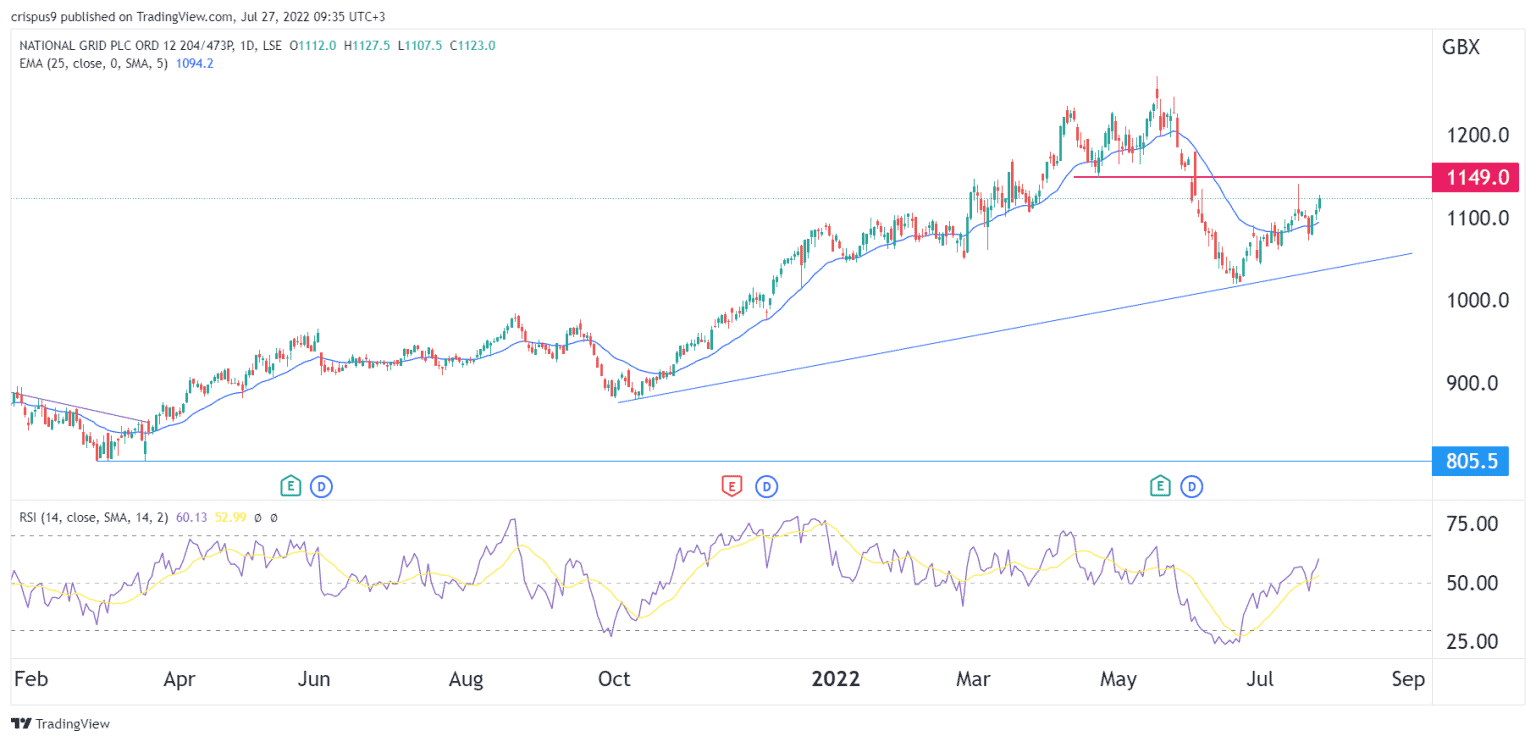The width and height of the screenshot is (1536, 742).
Task: Click the "2022" label on the time axis
Action: pos(837,679)
